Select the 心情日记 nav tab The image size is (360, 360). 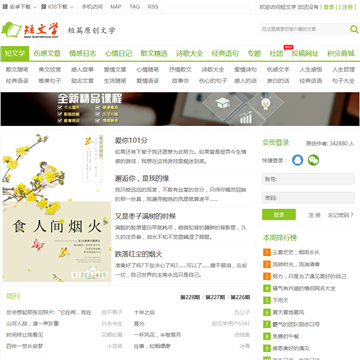(118, 53)
